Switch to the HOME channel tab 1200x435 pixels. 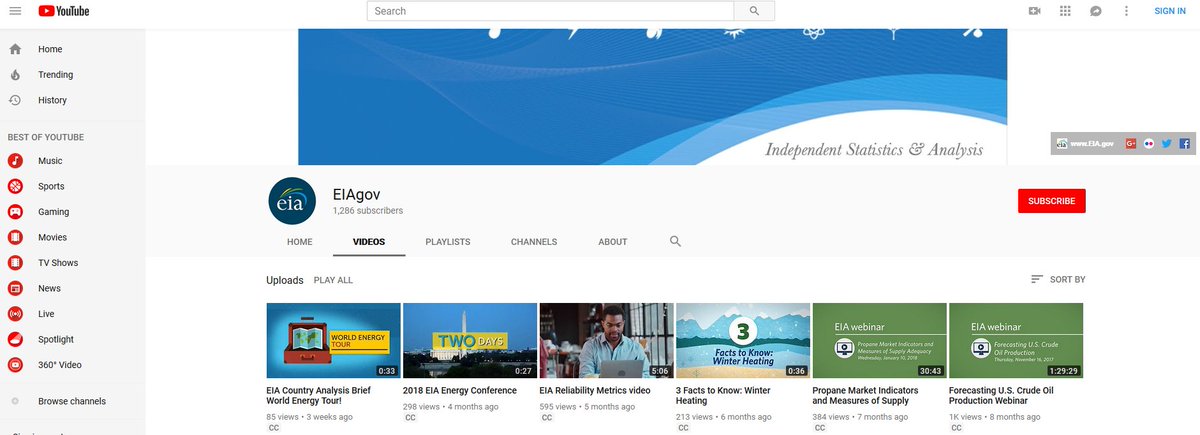(x=300, y=242)
